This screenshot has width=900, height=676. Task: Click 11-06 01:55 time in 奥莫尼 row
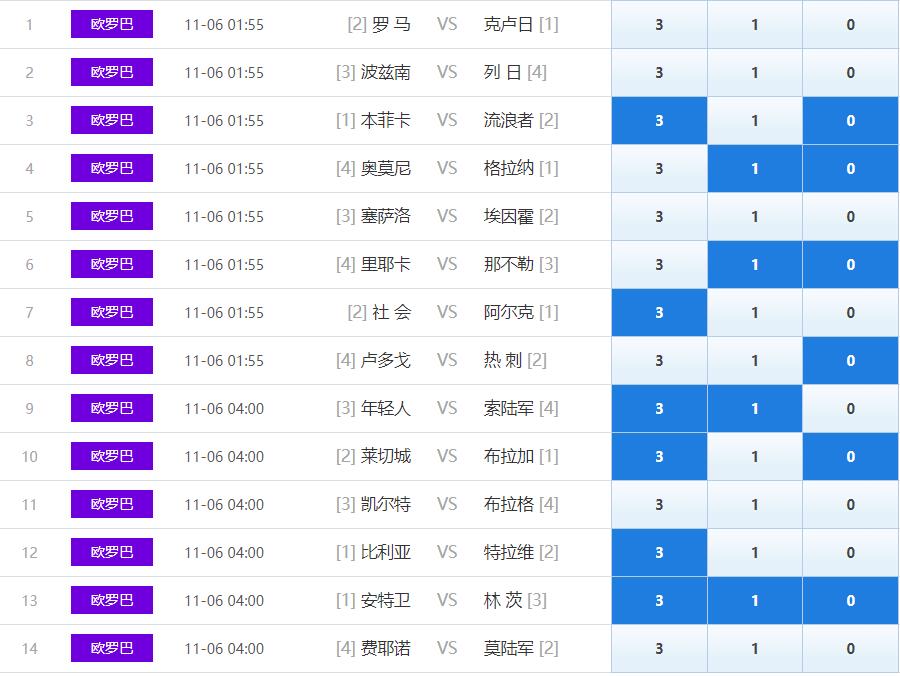(224, 169)
